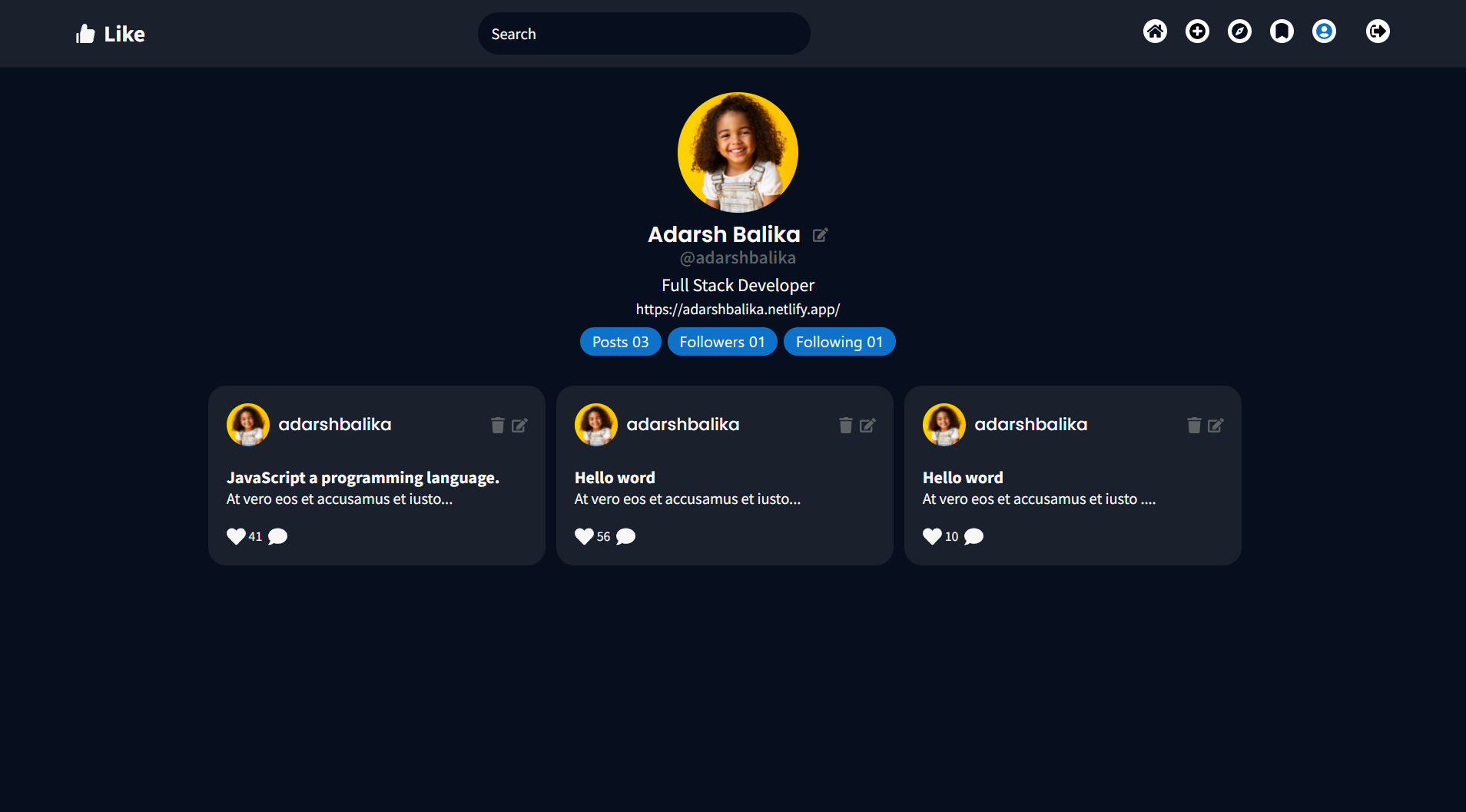Like the post showing 10 hearts

pos(932,536)
